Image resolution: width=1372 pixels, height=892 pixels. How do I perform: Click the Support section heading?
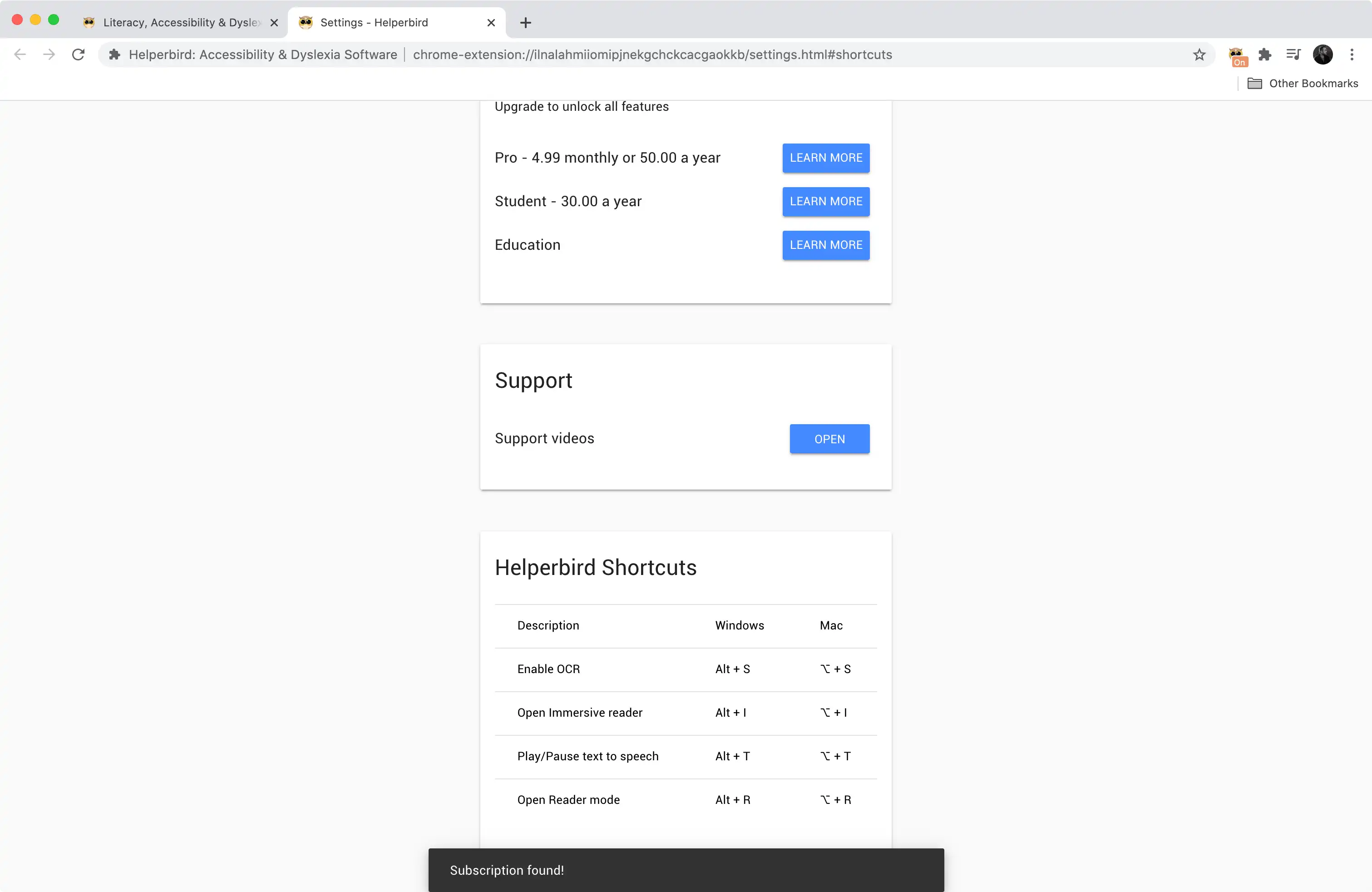pyautogui.click(x=533, y=381)
